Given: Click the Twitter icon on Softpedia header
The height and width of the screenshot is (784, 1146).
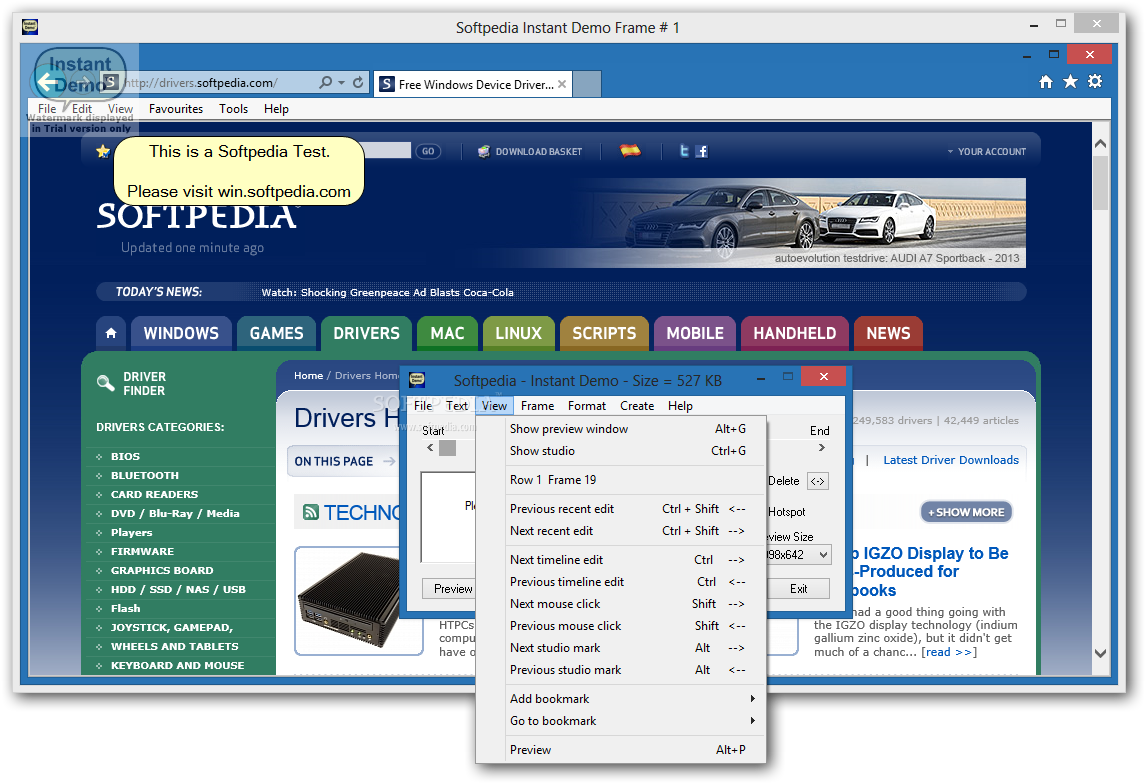Looking at the screenshot, I should click(x=684, y=151).
